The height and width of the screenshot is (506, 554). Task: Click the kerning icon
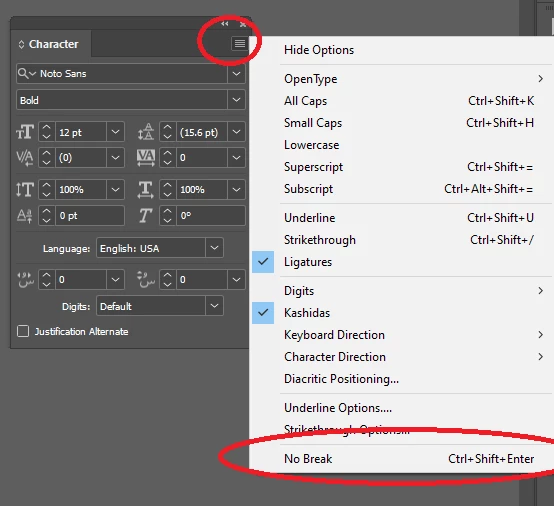point(25,158)
